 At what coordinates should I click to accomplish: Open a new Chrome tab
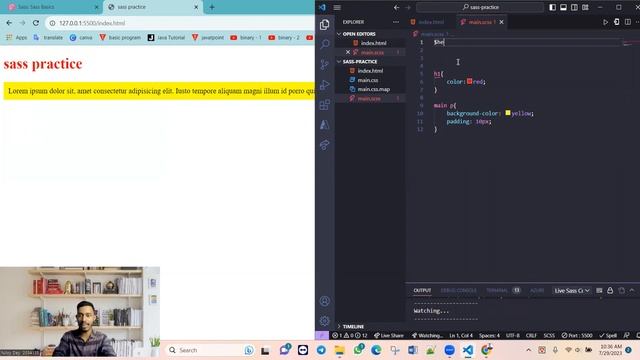[212, 7]
